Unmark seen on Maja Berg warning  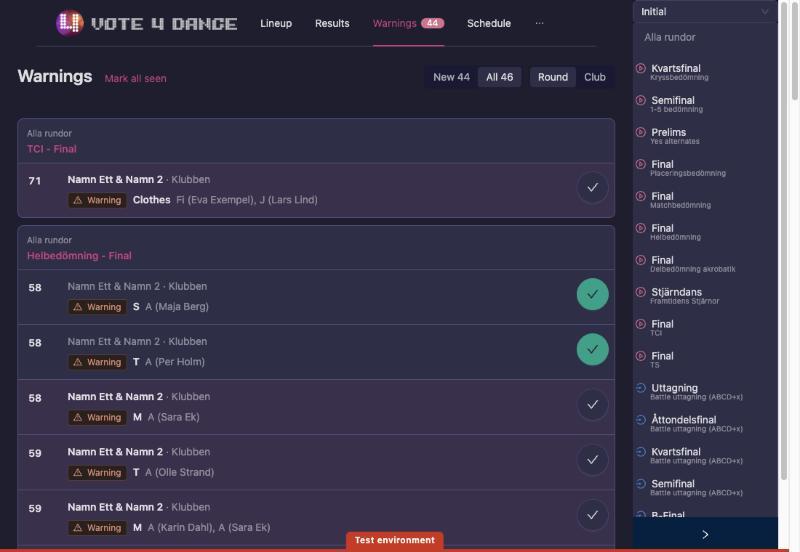click(x=592, y=294)
